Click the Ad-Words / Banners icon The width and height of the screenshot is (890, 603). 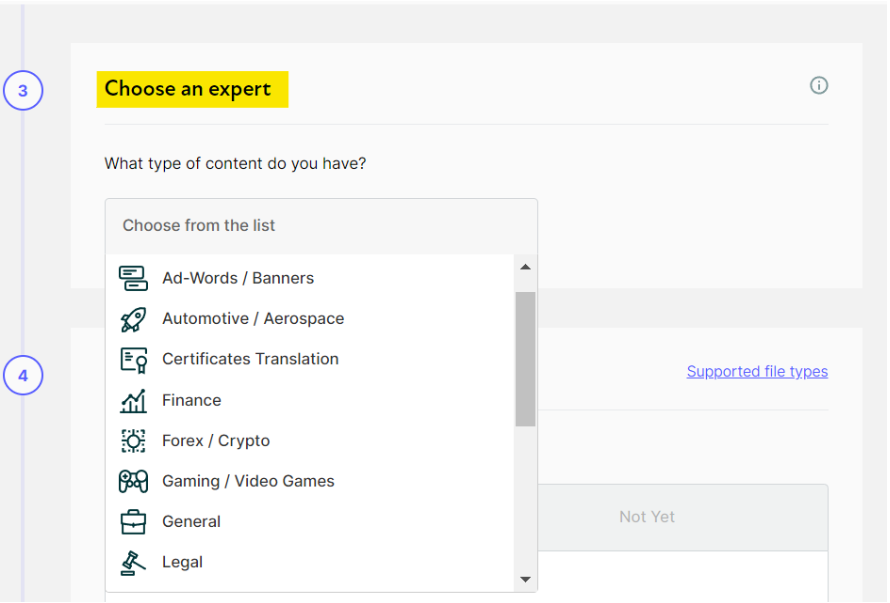(x=133, y=278)
